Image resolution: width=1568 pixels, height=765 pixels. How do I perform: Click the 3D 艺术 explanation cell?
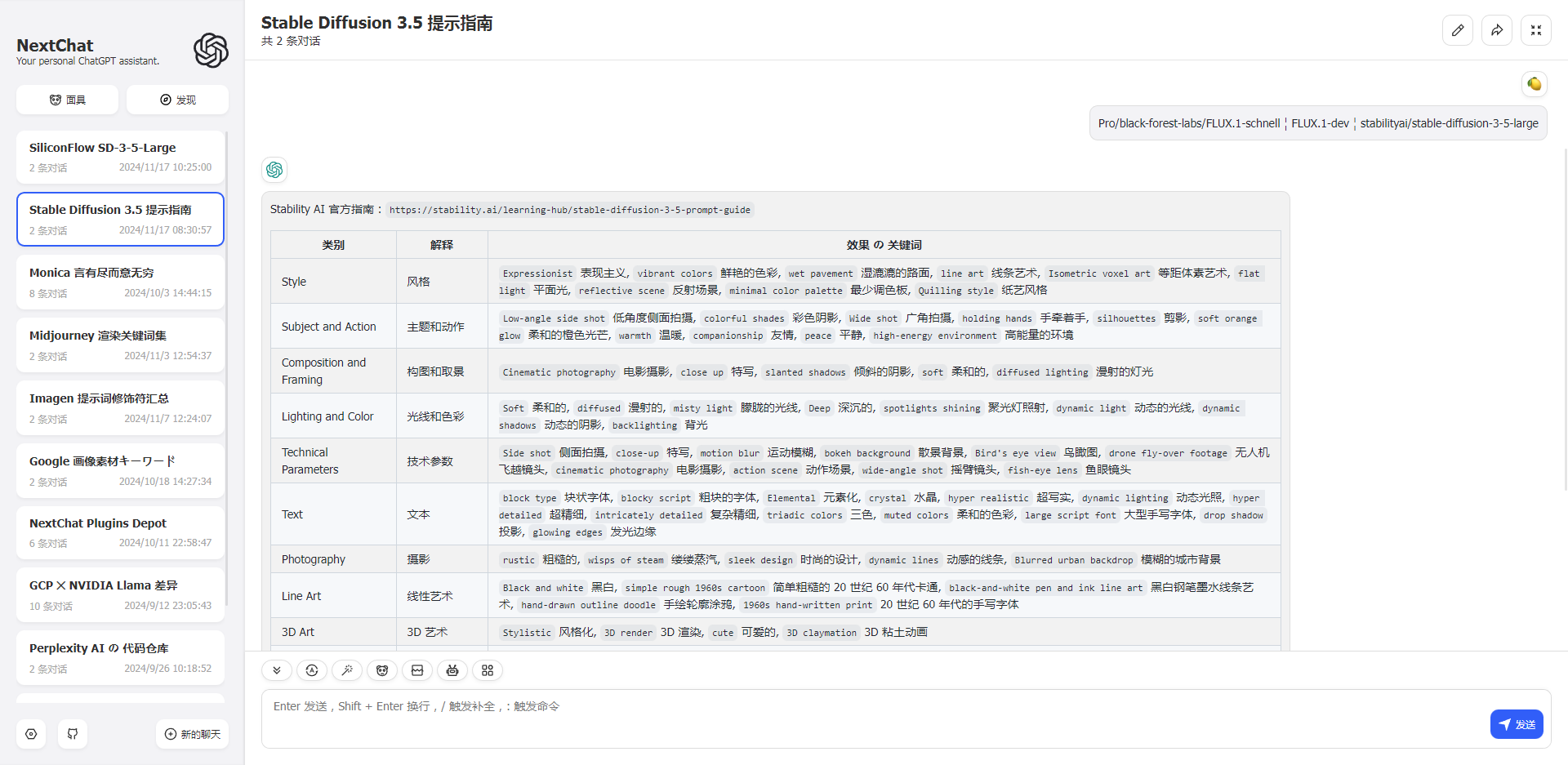[x=442, y=632]
